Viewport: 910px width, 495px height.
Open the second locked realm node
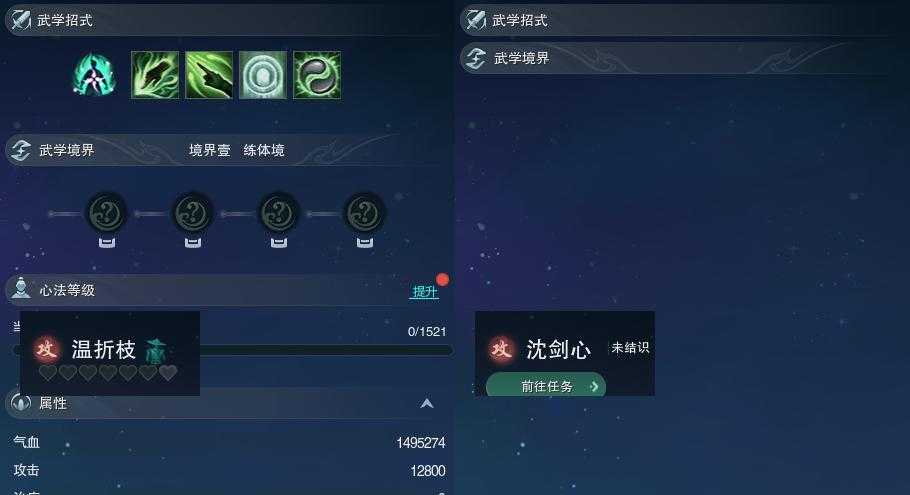193,214
